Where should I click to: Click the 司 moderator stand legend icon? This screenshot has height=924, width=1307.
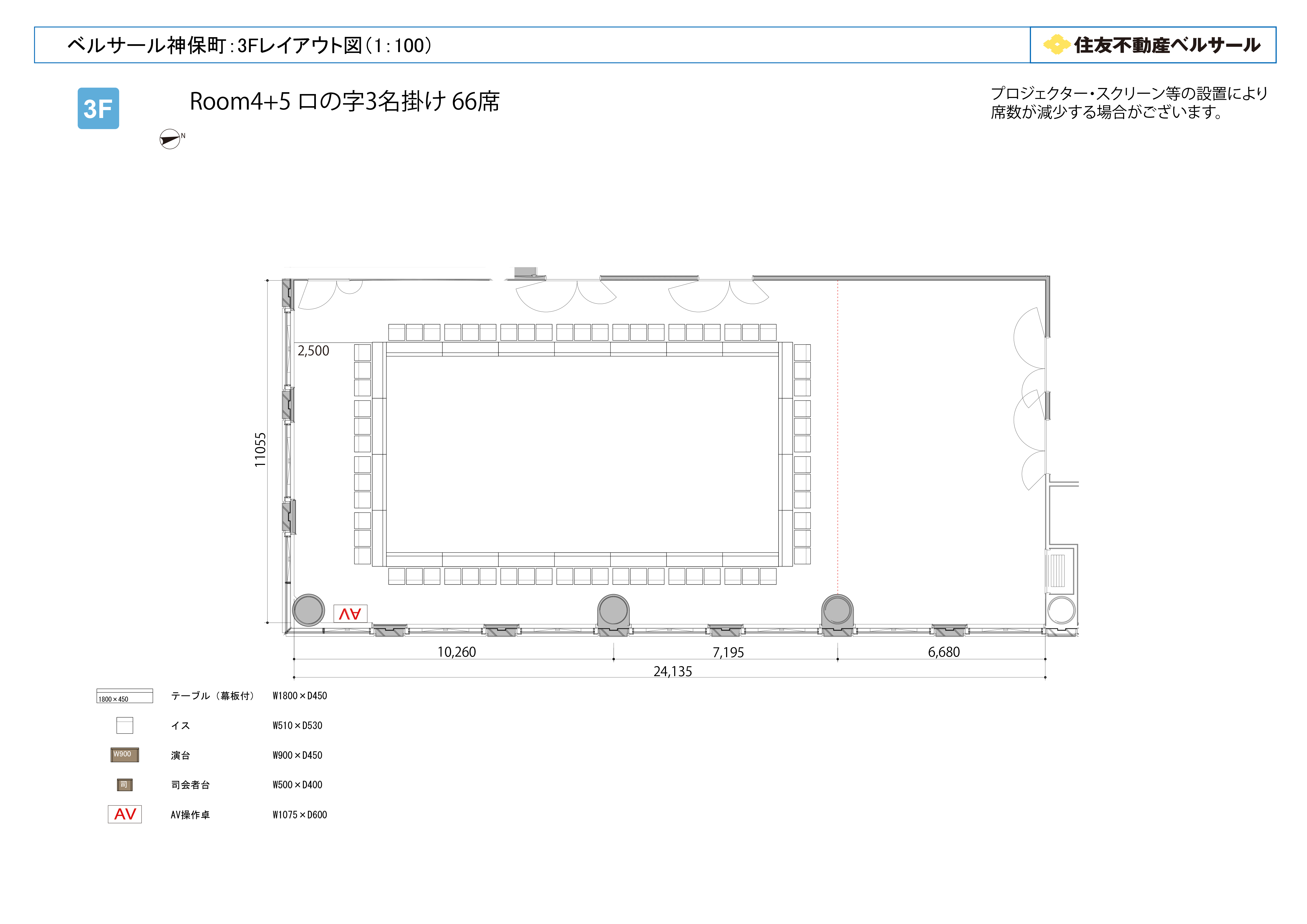[x=125, y=785]
